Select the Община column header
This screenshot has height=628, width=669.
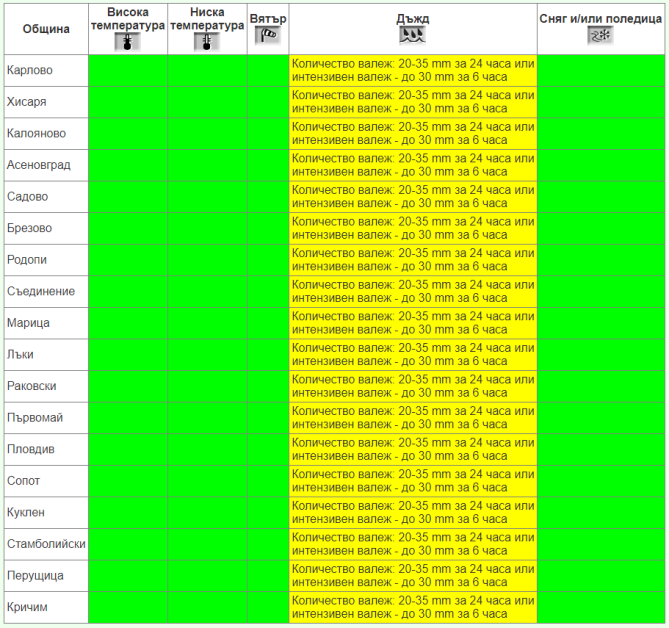pos(46,28)
